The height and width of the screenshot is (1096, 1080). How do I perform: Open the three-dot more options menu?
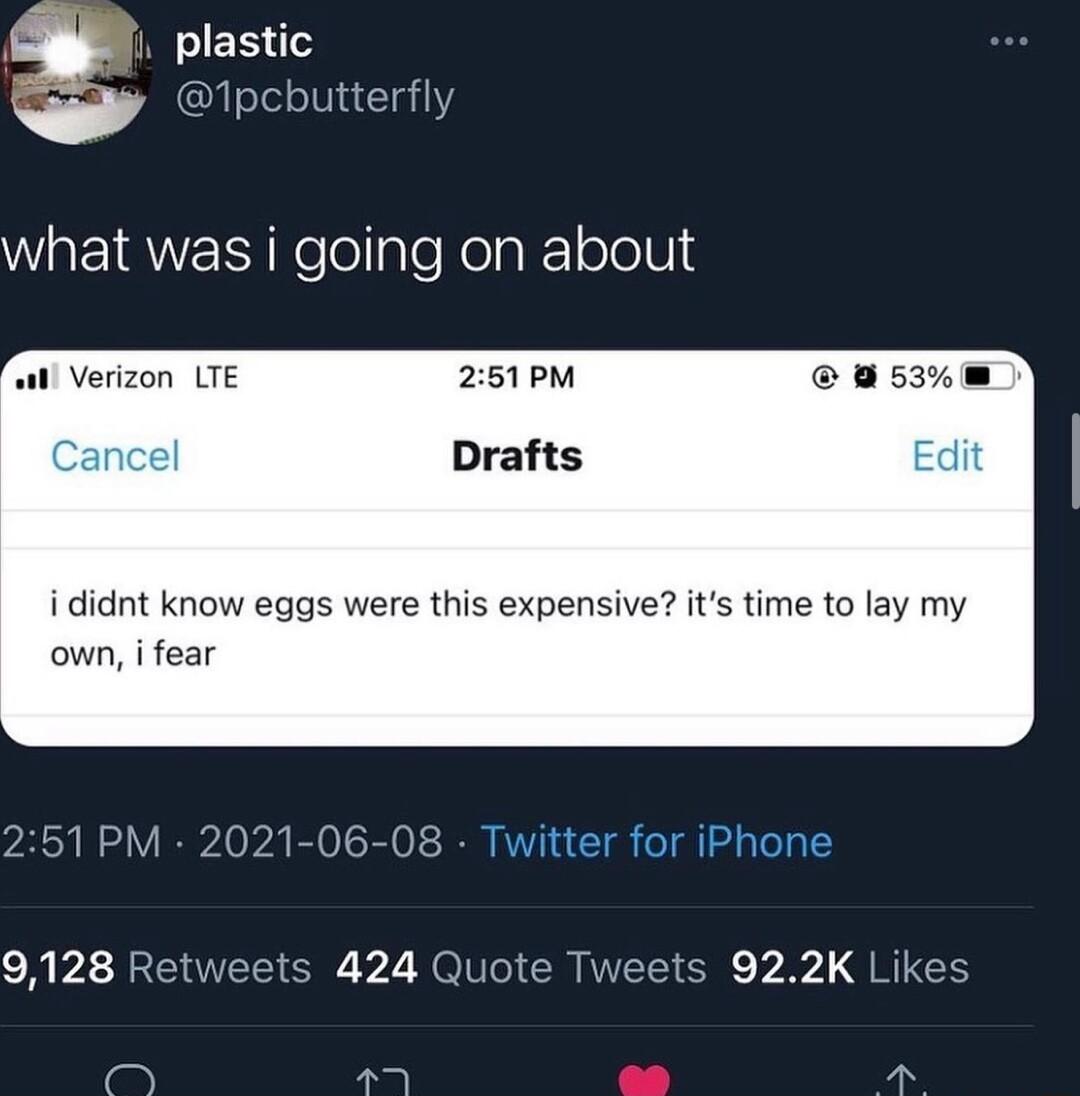point(1009,42)
